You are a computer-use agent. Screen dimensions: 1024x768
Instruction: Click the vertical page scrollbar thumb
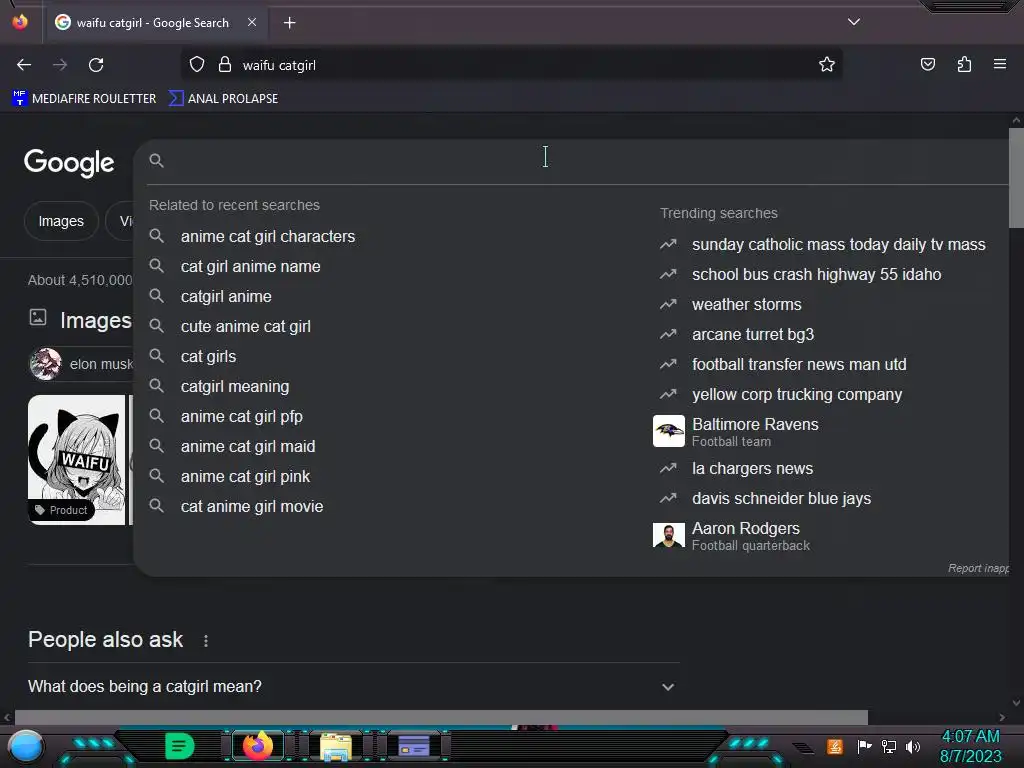point(1016,178)
